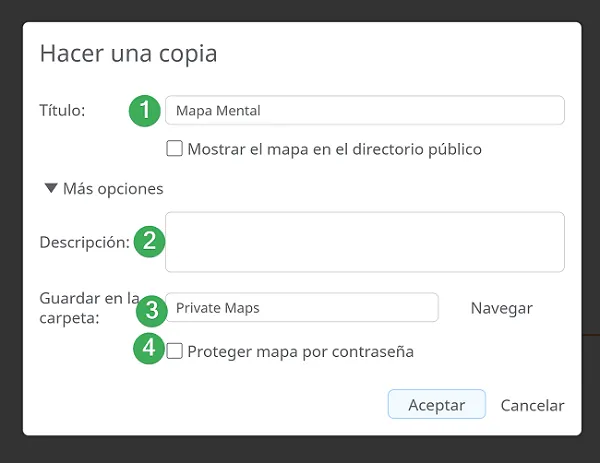Dismiss the dialog with Cancelar
This screenshot has height=463, width=600.
coord(532,405)
